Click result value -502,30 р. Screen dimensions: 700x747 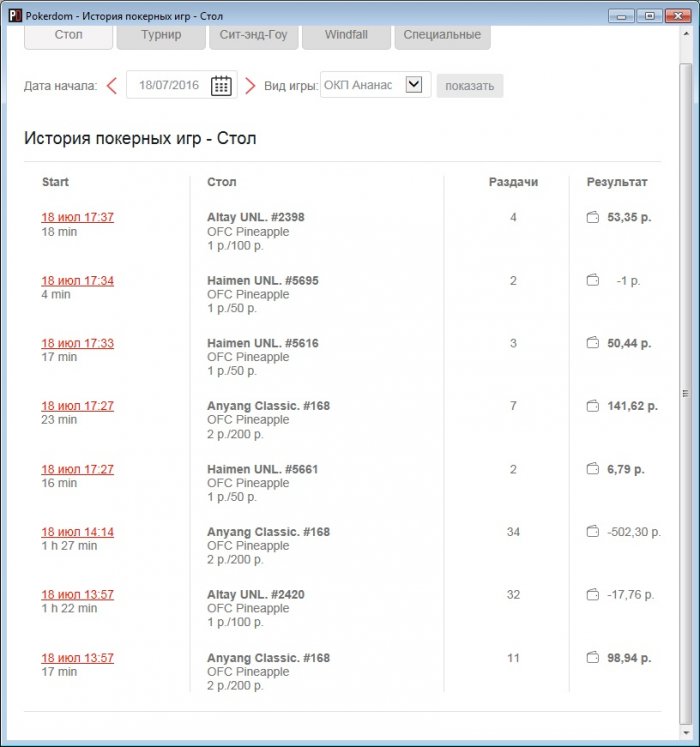coord(634,532)
